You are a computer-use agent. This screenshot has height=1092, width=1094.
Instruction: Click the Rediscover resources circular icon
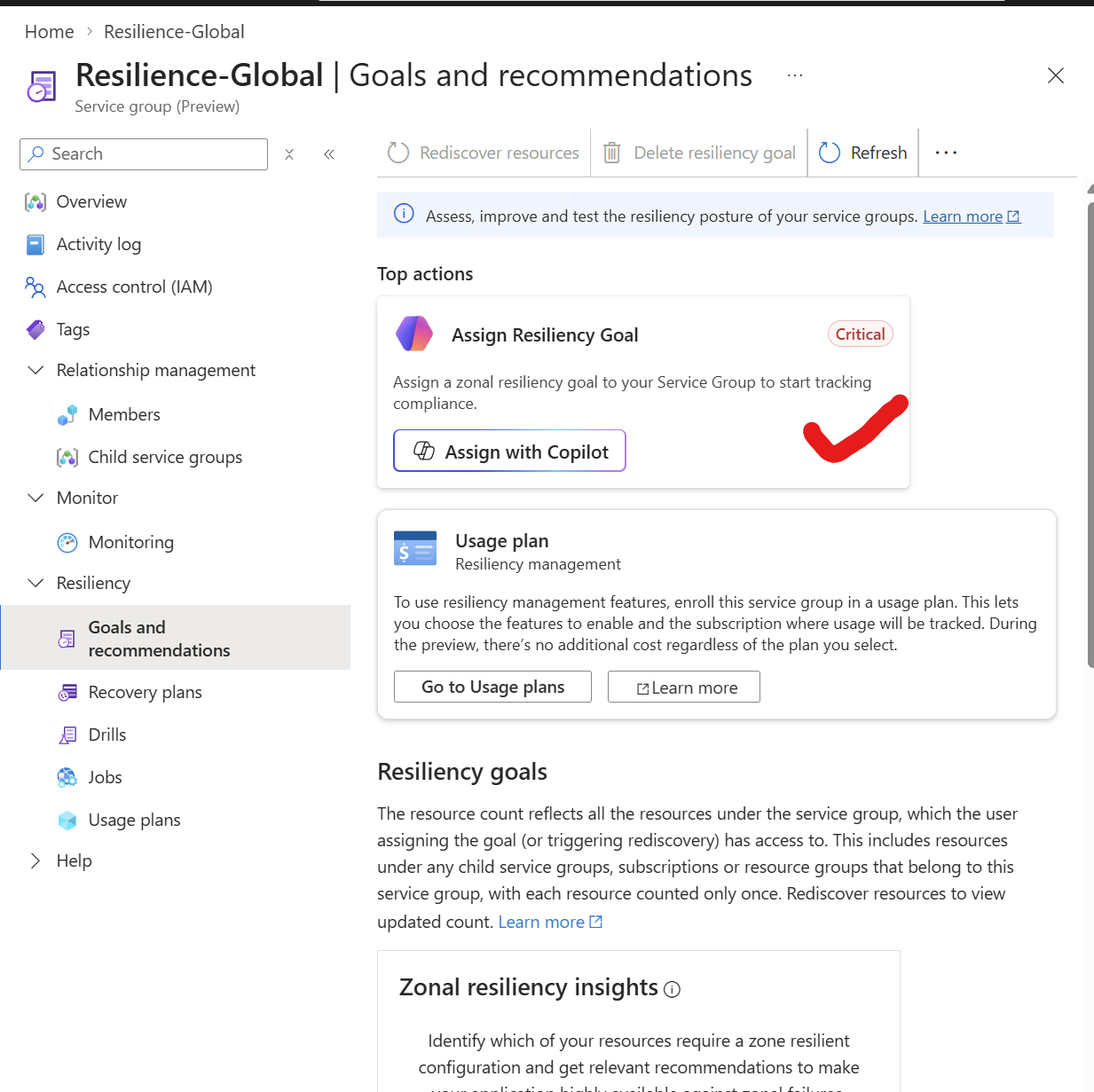tap(398, 153)
